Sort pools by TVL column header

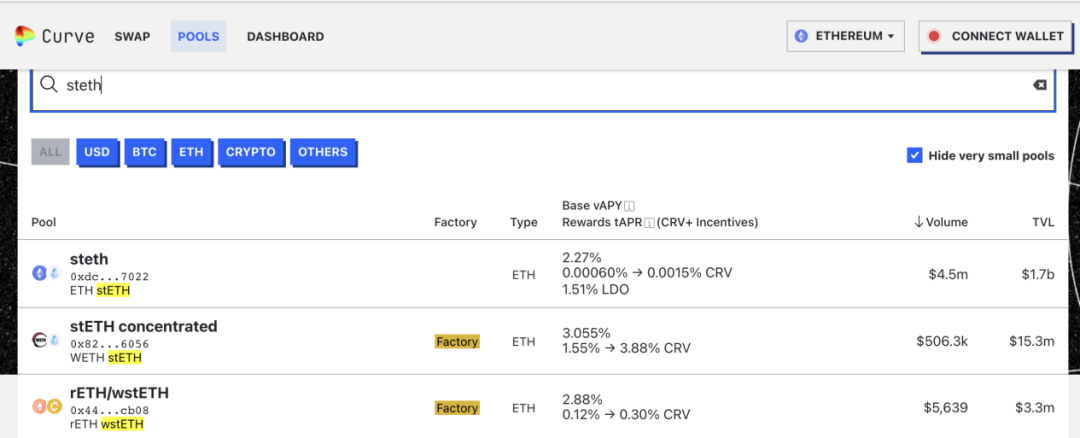click(1043, 222)
